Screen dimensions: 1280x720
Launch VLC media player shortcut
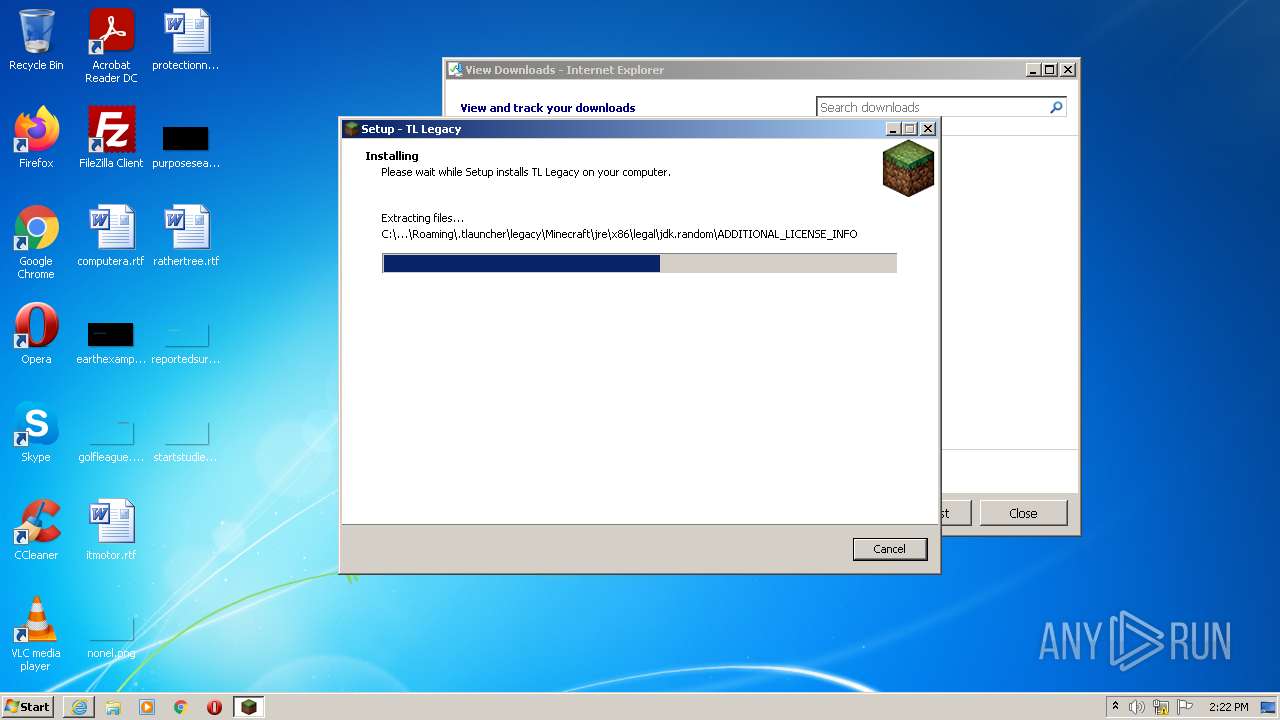(36, 634)
